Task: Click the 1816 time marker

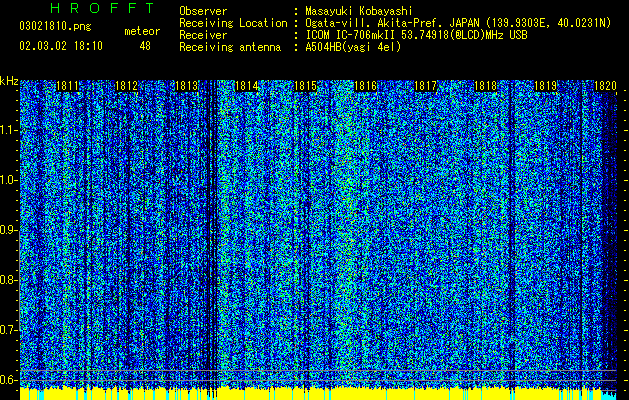Action: point(366,86)
